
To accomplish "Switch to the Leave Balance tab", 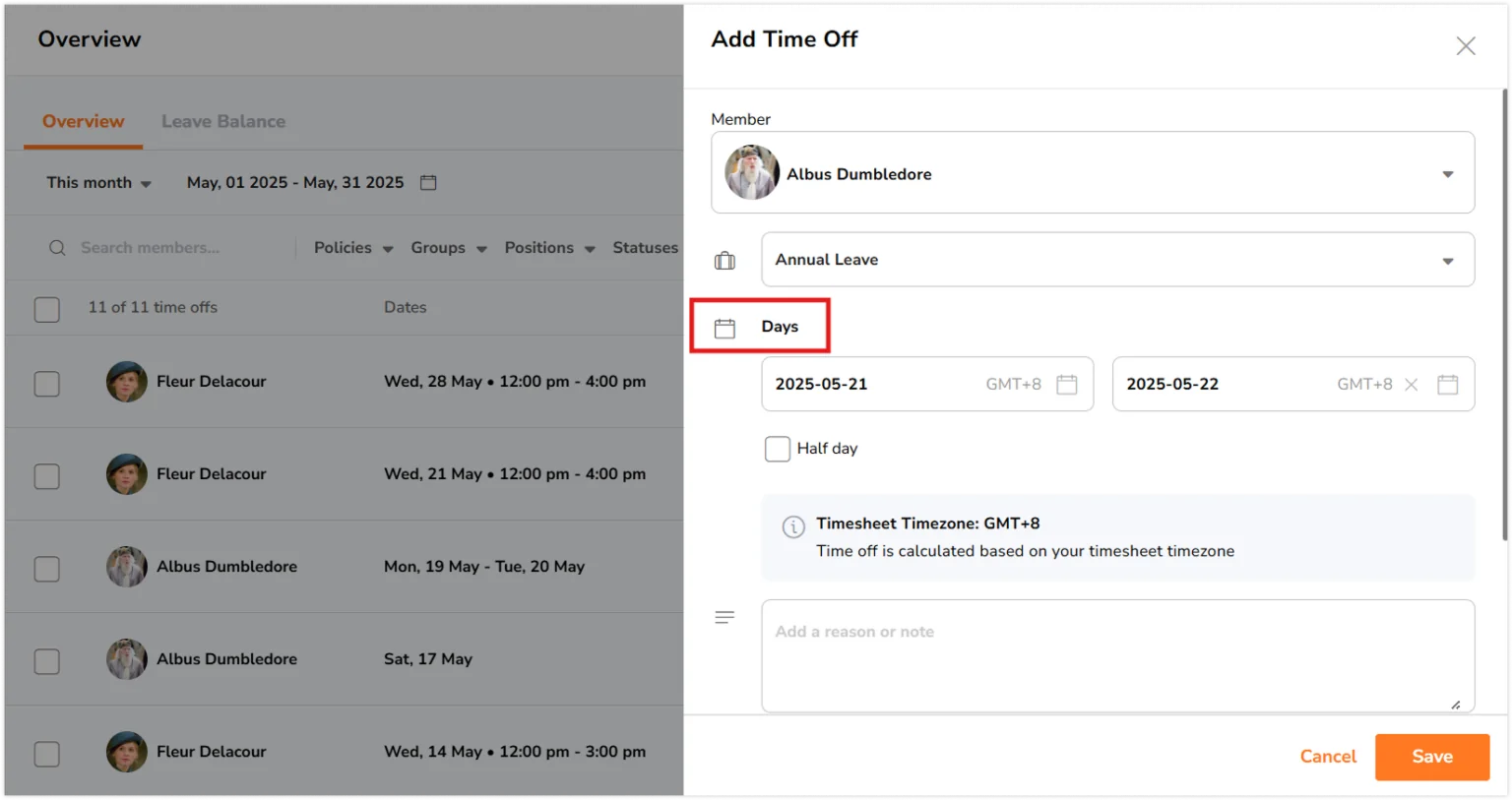I will tap(223, 121).
